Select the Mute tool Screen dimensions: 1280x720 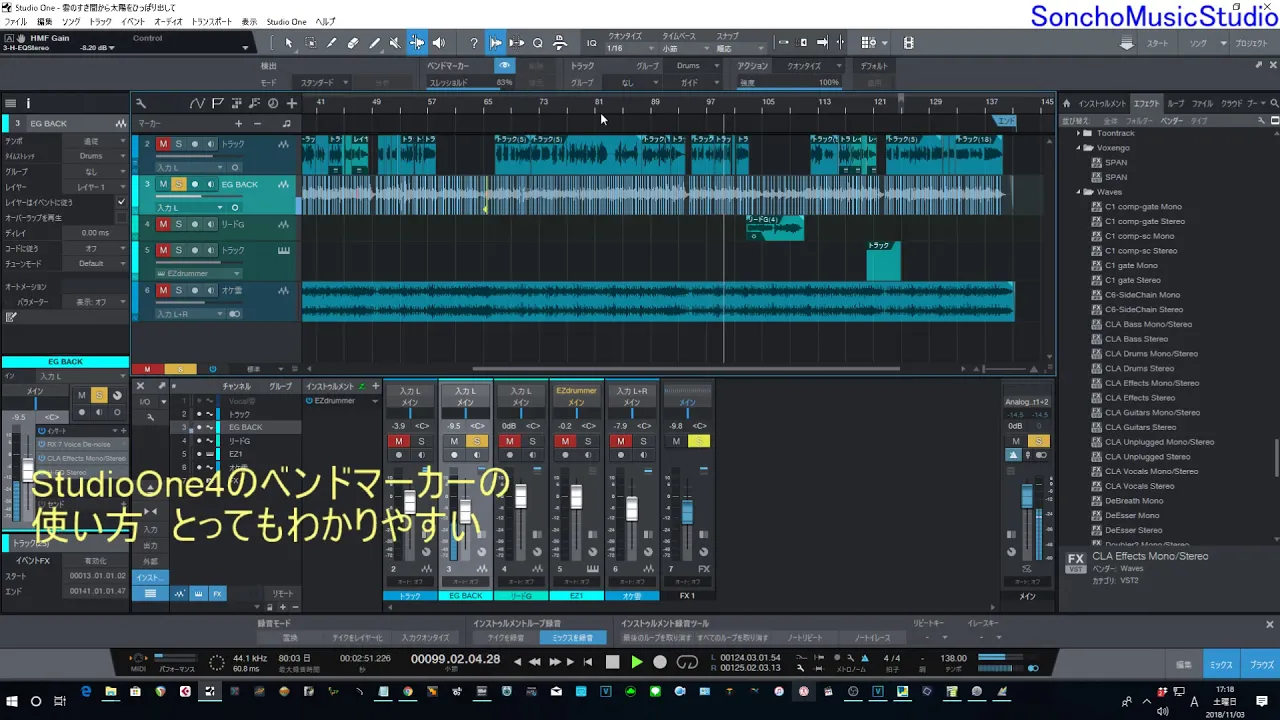pos(395,43)
